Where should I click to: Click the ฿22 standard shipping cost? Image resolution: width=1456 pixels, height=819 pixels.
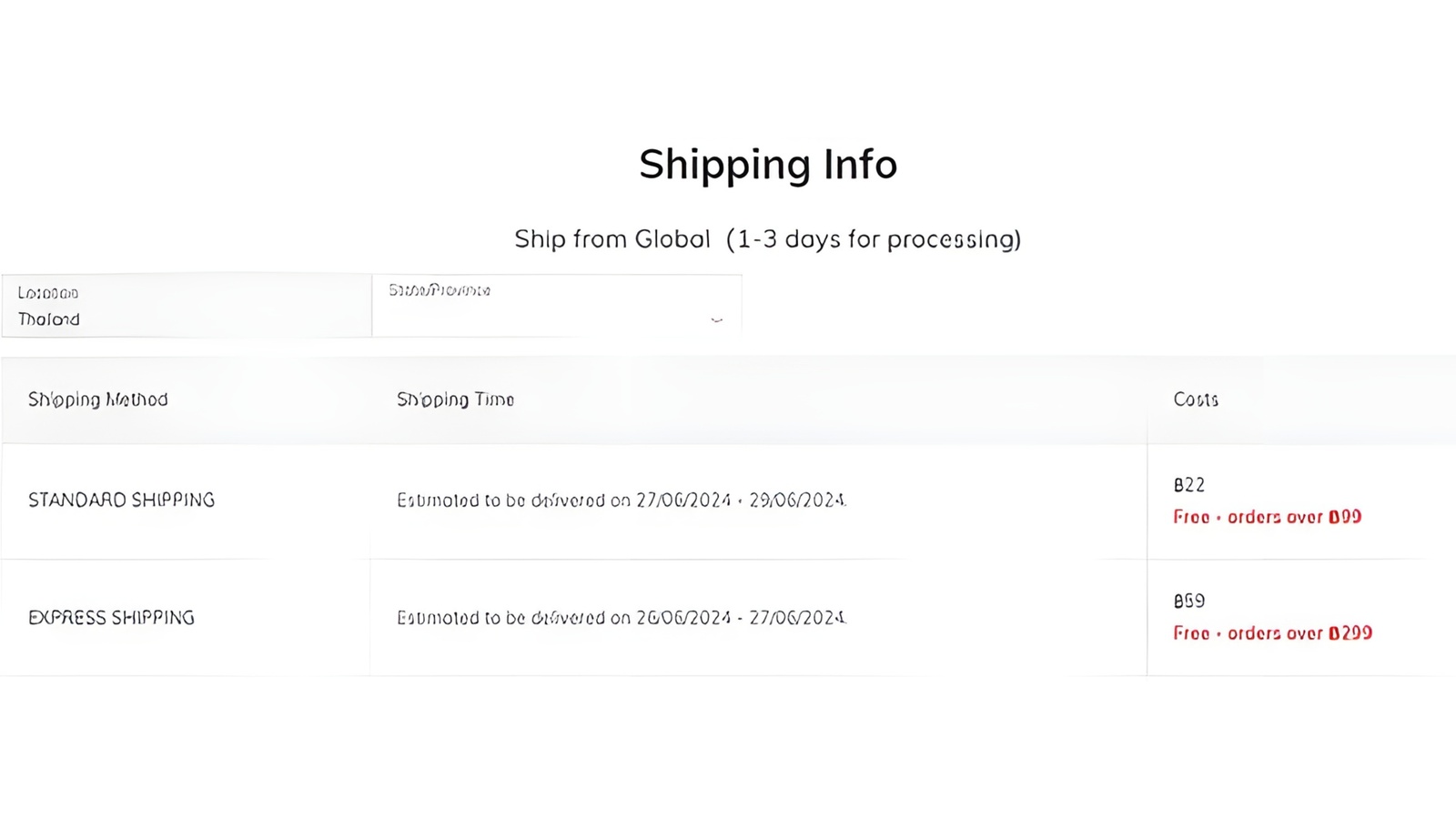click(1190, 484)
